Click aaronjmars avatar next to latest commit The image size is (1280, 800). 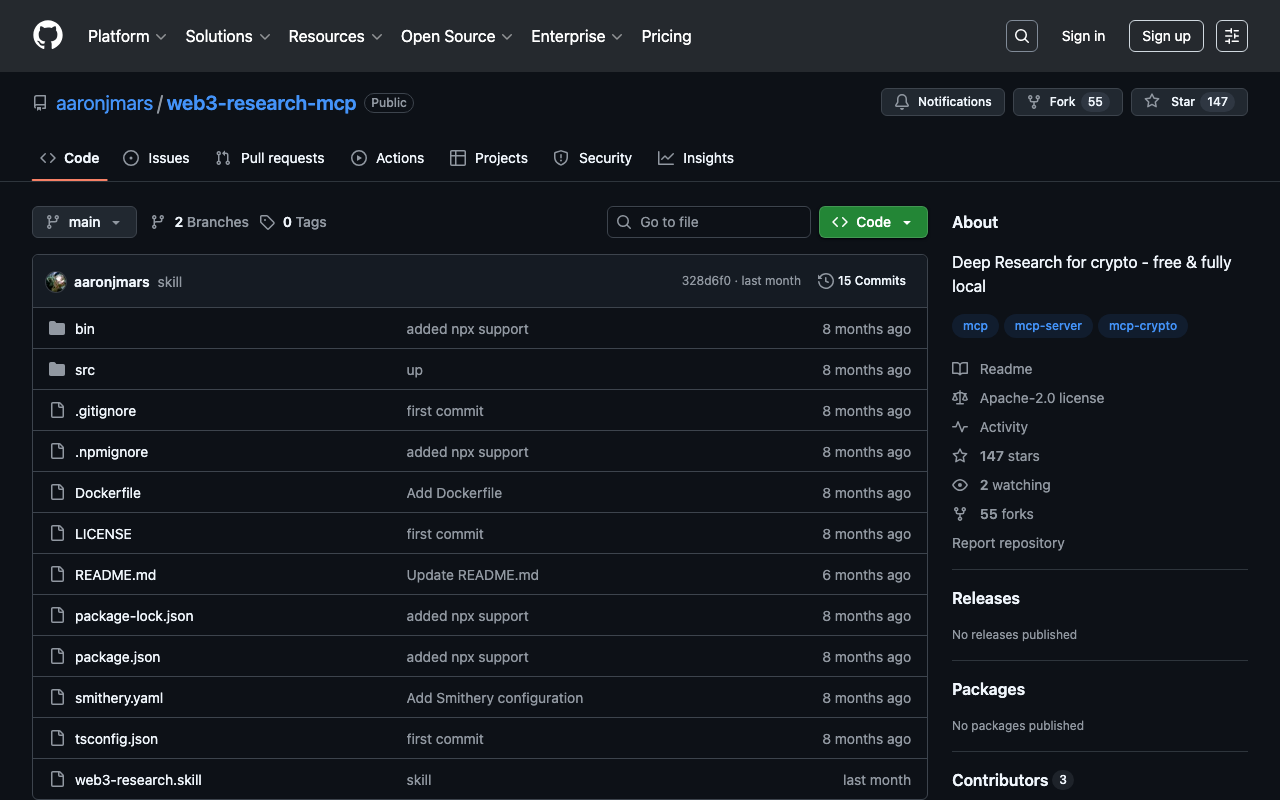tap(56, 282)
